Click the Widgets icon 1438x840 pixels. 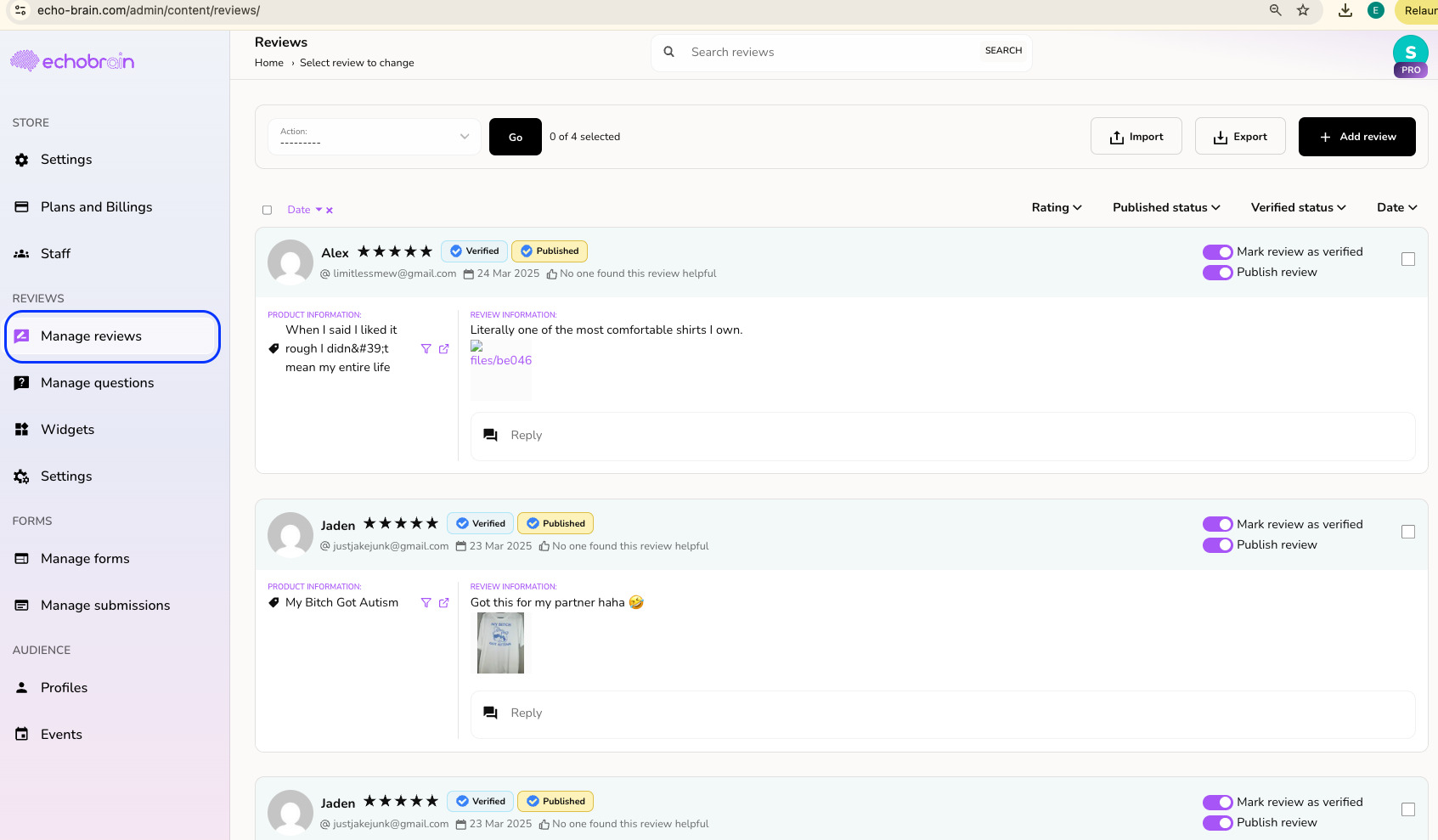pyautogui.click(x=22, y=430)
